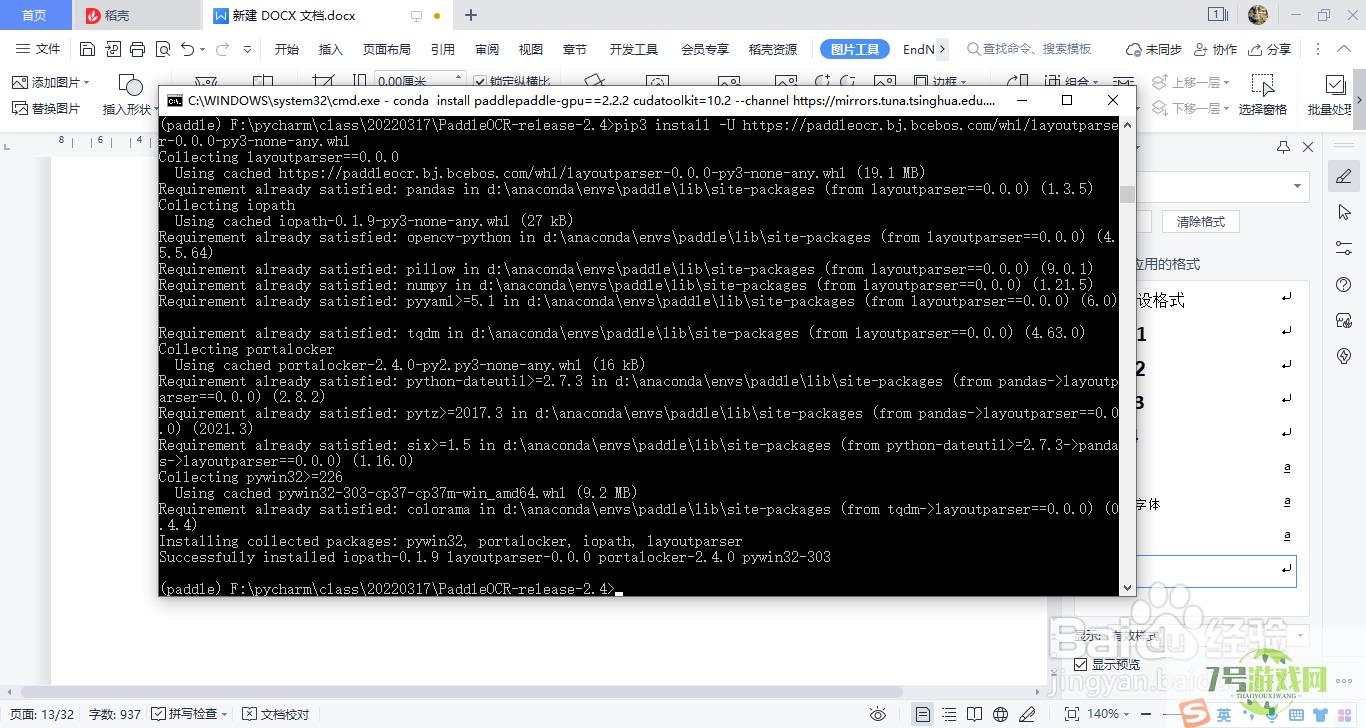Click the 协作 collaboration button
1366x728 pixels.
pyautogui.click(x=1215, y=49)
